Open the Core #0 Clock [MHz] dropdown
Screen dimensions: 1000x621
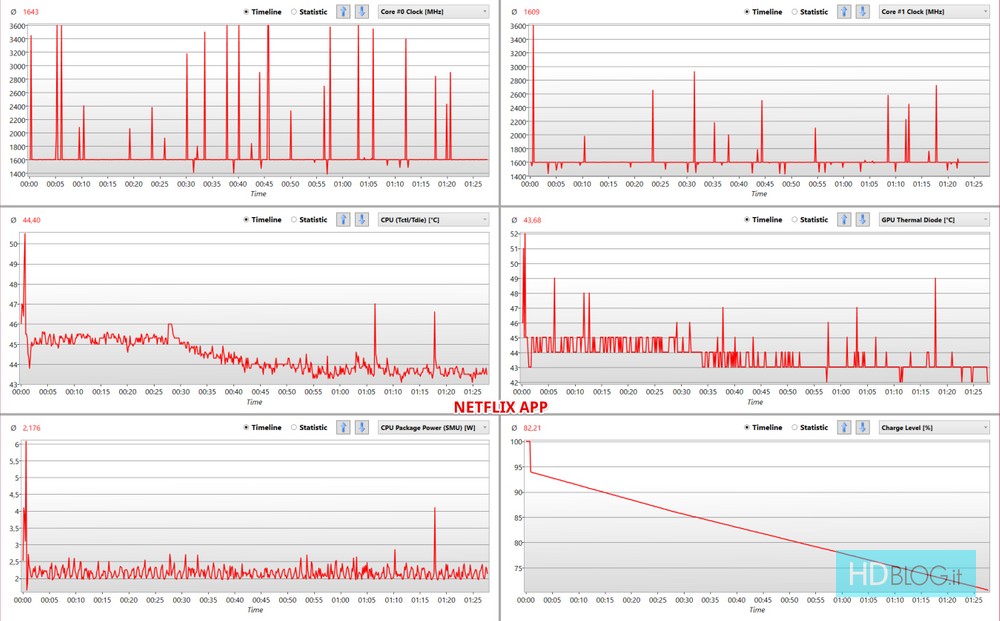[433, 11]
